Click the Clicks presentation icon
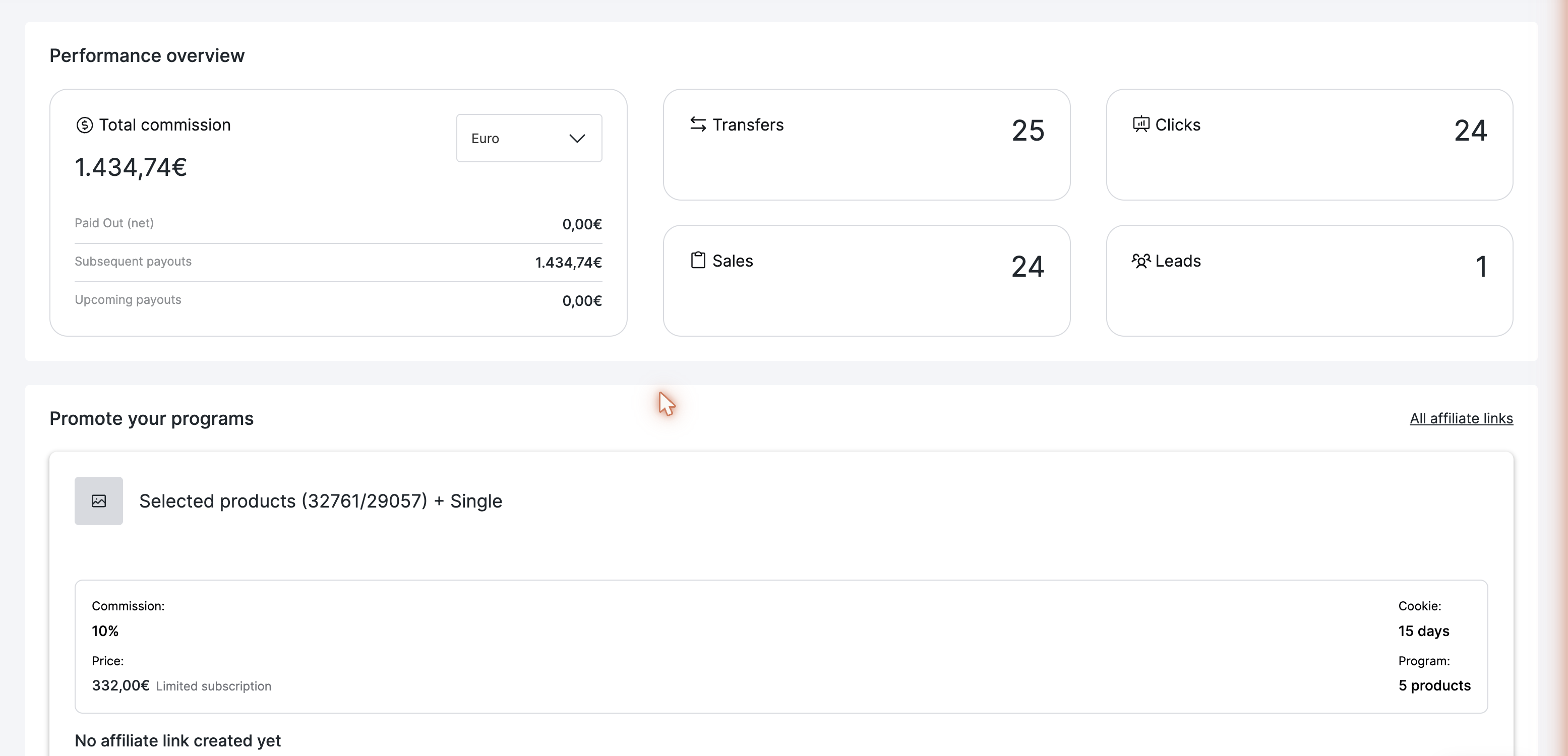 1141,124
